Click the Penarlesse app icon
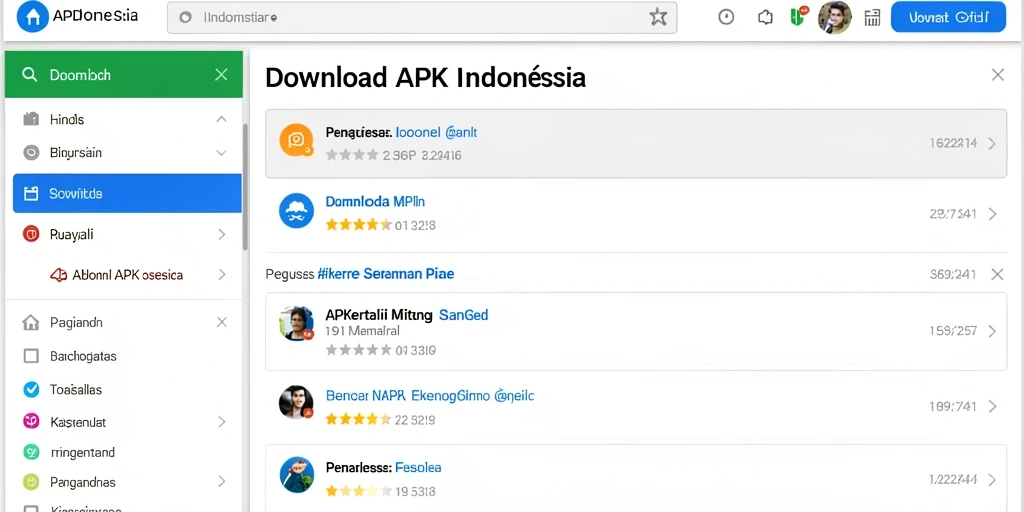Image resolution: width=1024 pixels, height=512 pixels. click(x=296, y=474)
